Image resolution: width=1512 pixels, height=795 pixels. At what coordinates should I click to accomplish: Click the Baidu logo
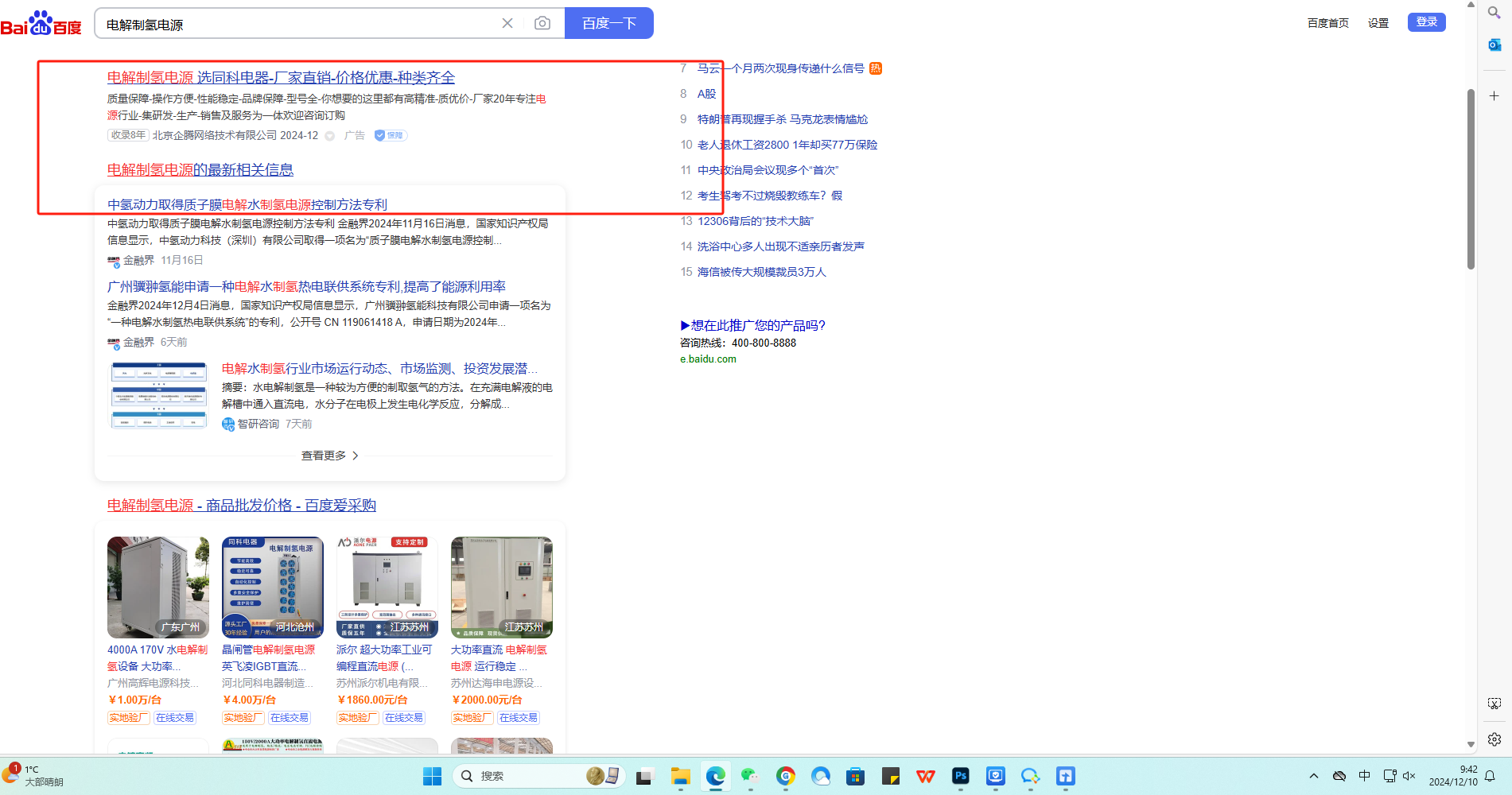click(41, 24)
